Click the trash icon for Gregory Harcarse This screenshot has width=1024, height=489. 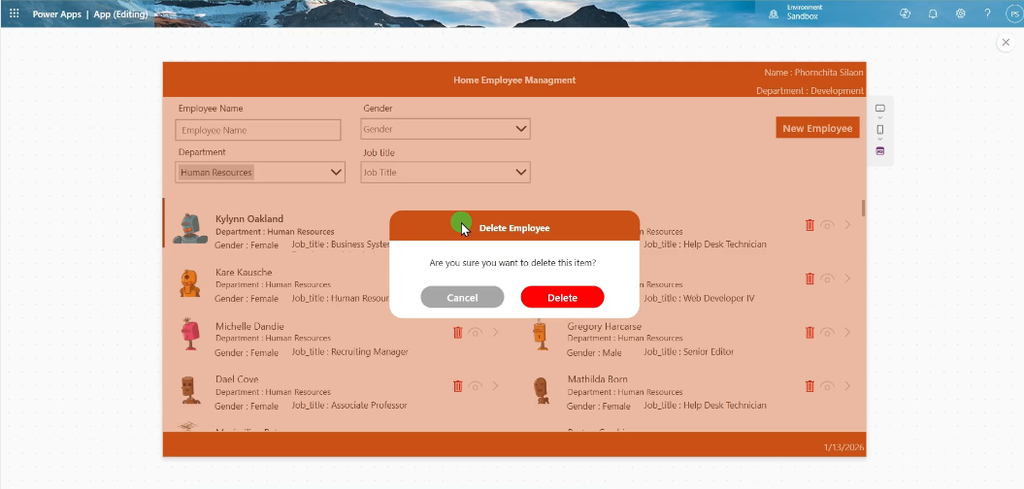pyautogui.click(x=810, y=332)
